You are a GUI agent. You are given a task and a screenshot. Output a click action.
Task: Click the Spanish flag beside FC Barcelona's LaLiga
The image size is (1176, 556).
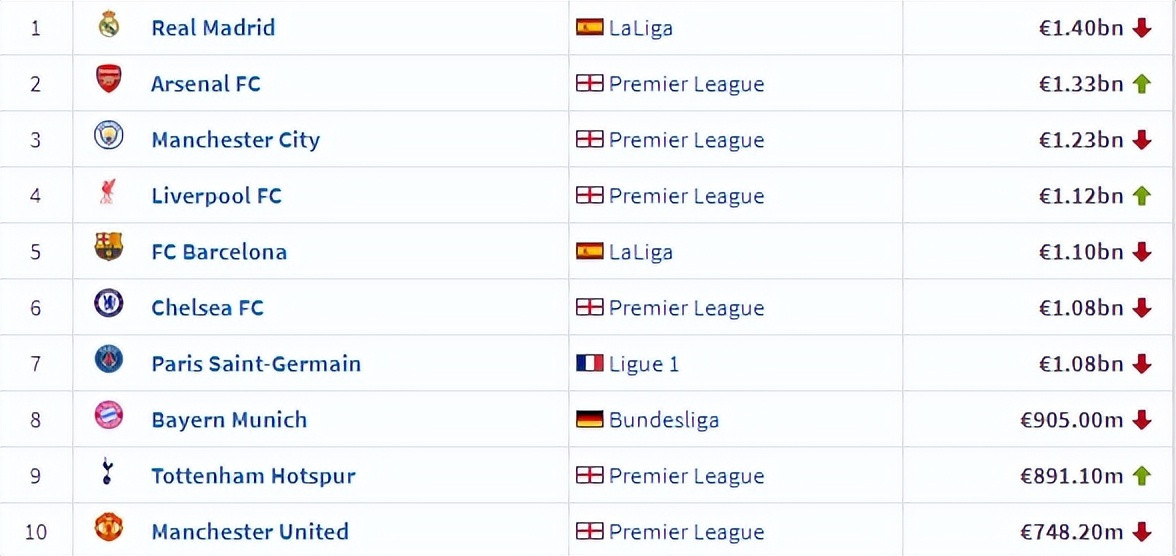coord(590,251)
